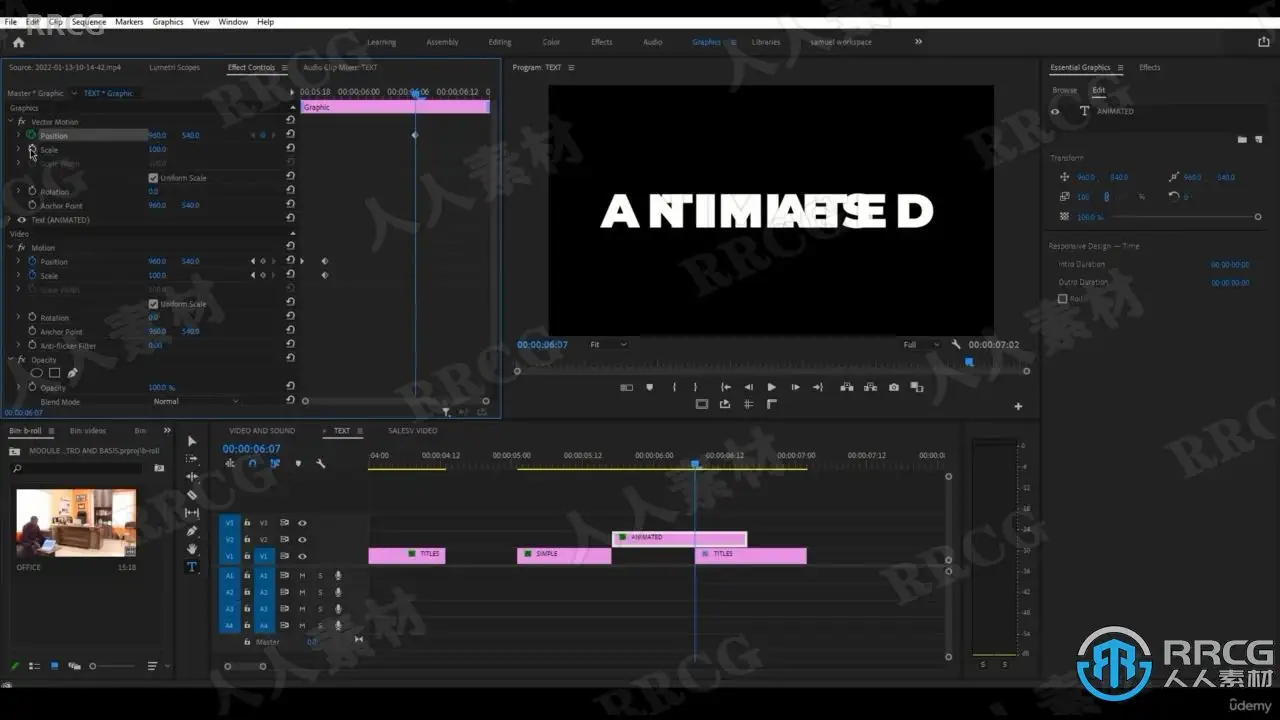Image resolution: width=1280 pixels, height=720 pixels.
Task: Go to In point in Program monitor
Action: [725, 387]
